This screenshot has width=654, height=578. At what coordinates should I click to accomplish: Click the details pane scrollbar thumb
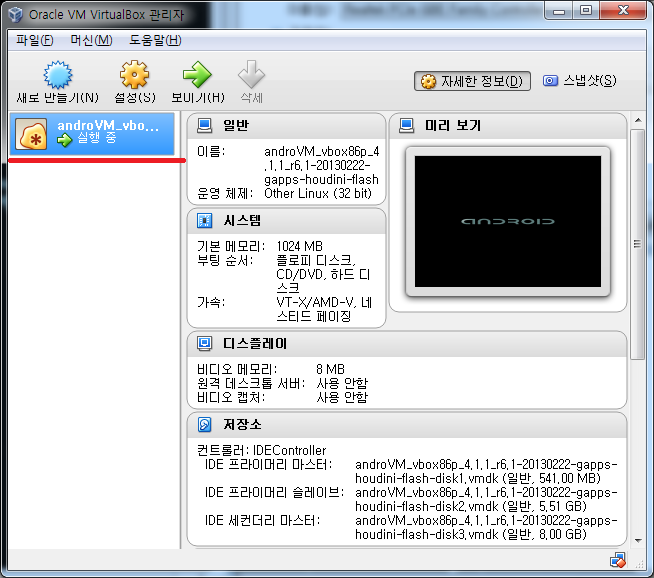tap(637, 244)
